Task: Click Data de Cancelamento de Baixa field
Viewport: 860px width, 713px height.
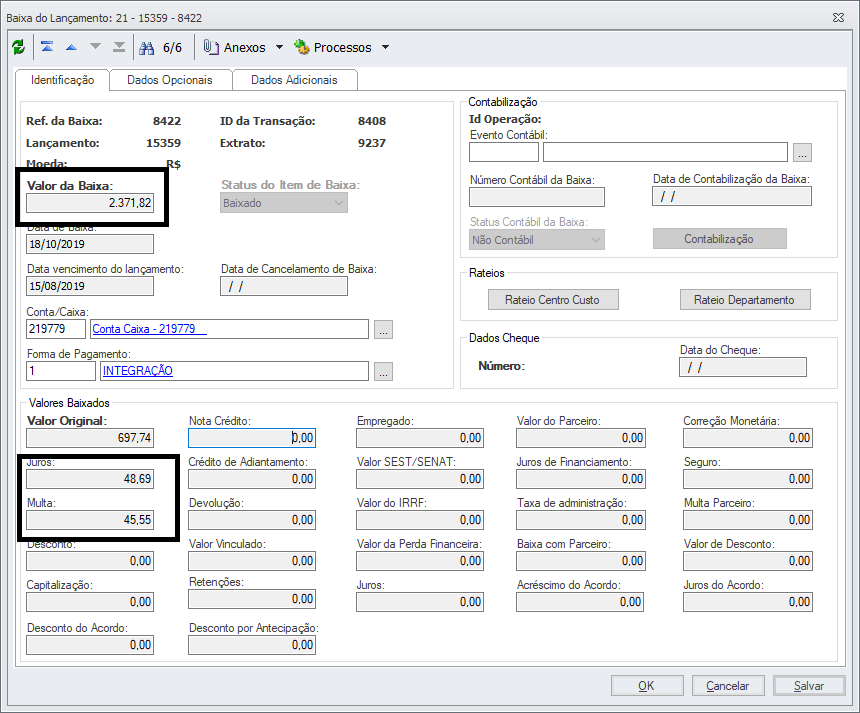Action: coord(284,286)
